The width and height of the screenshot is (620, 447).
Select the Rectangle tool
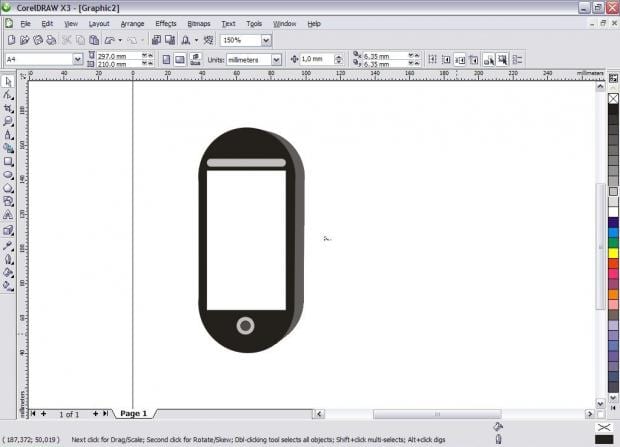[8, 161]
